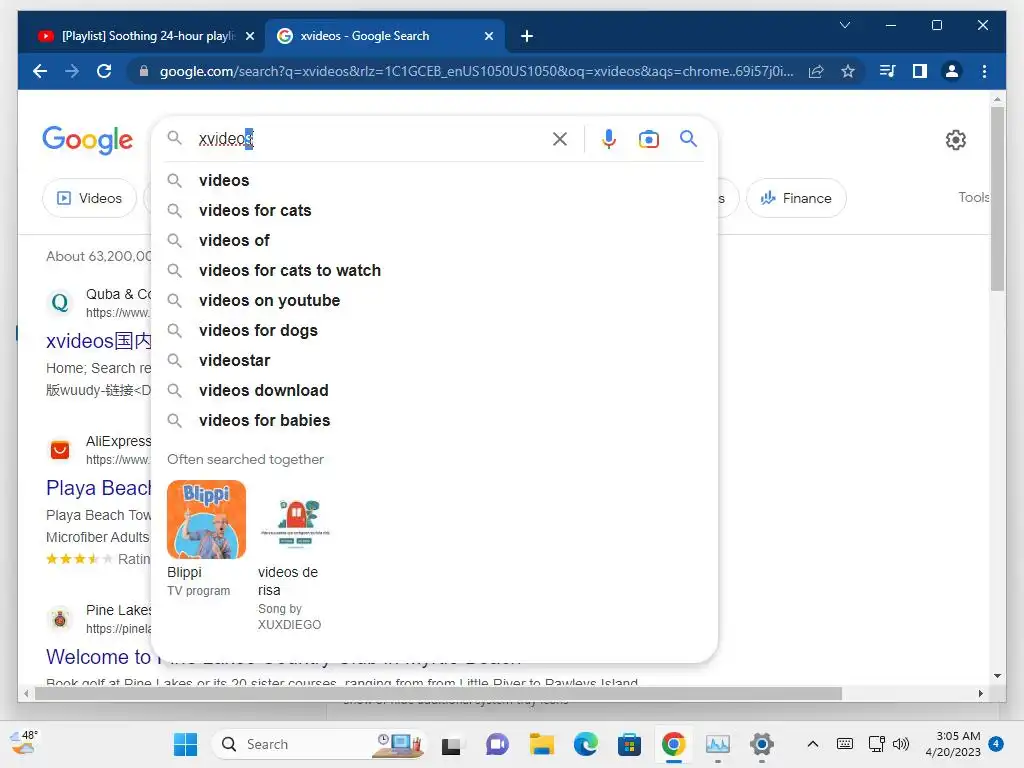The height and width of the screenshot is (768, 1024).
Task: Open the xvideos first result link
Action: point(99,340)
